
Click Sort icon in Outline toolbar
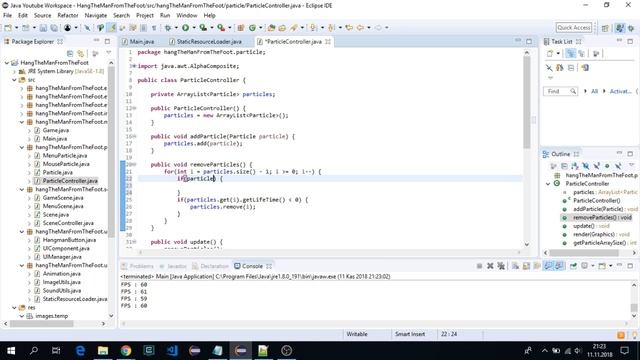coord(575,166)
